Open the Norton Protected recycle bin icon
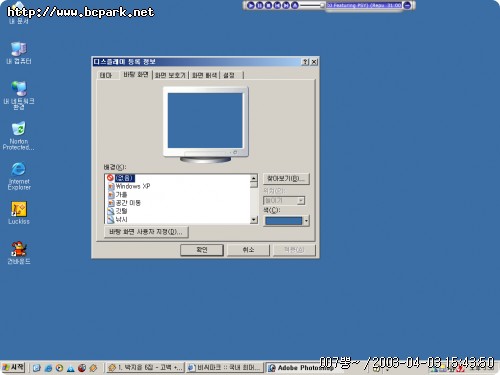Viewport: 500px width, 375px height. coord(18,135)
